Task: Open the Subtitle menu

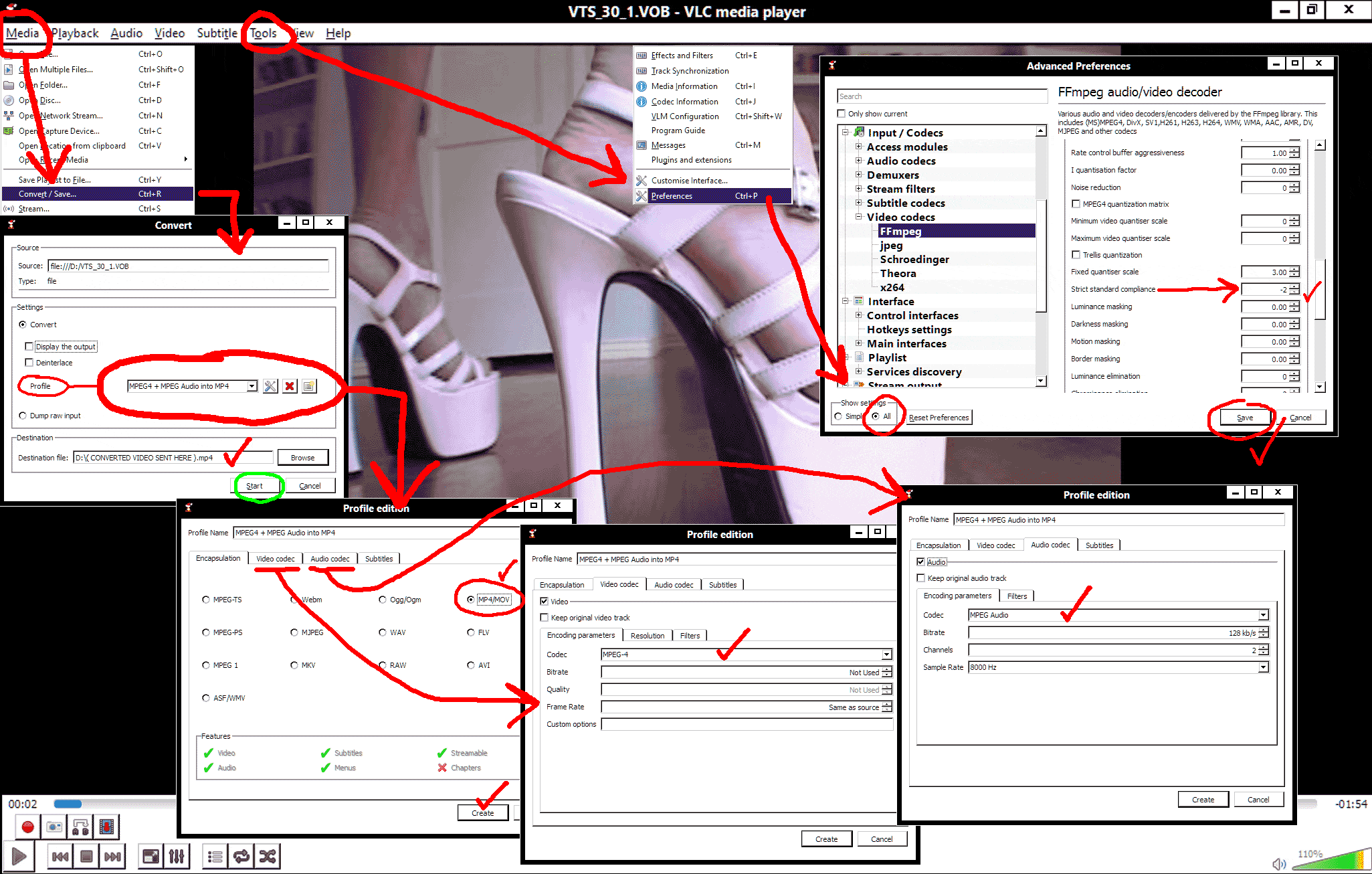Action: coord(217,33)
